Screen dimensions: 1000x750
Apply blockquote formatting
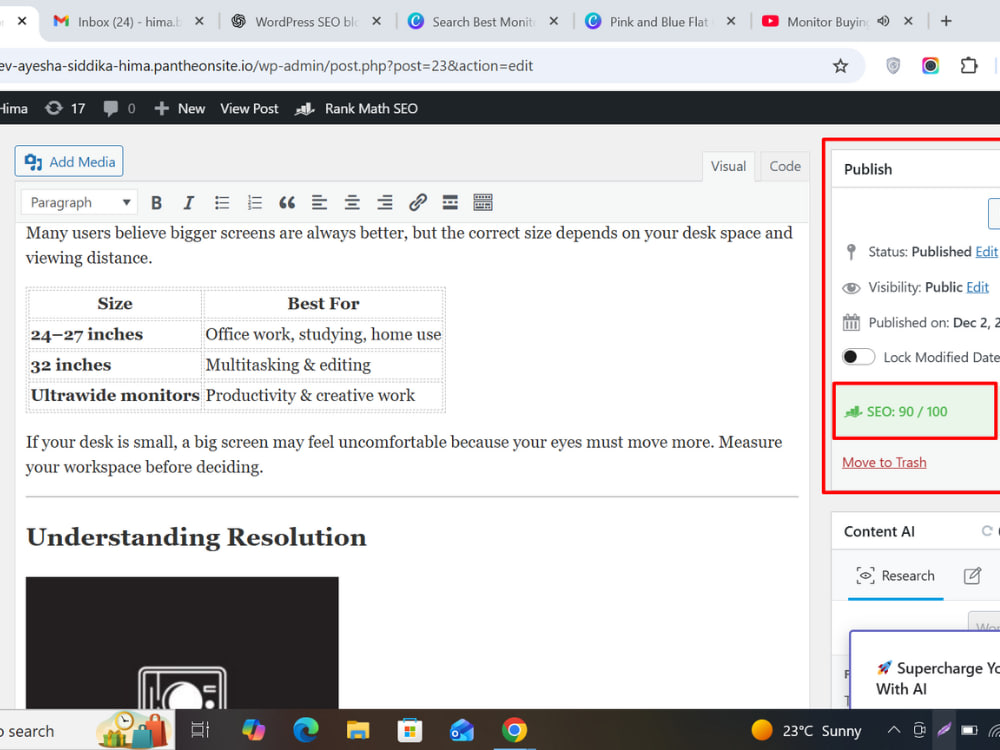pyautogui.click(x=287, y=203)
